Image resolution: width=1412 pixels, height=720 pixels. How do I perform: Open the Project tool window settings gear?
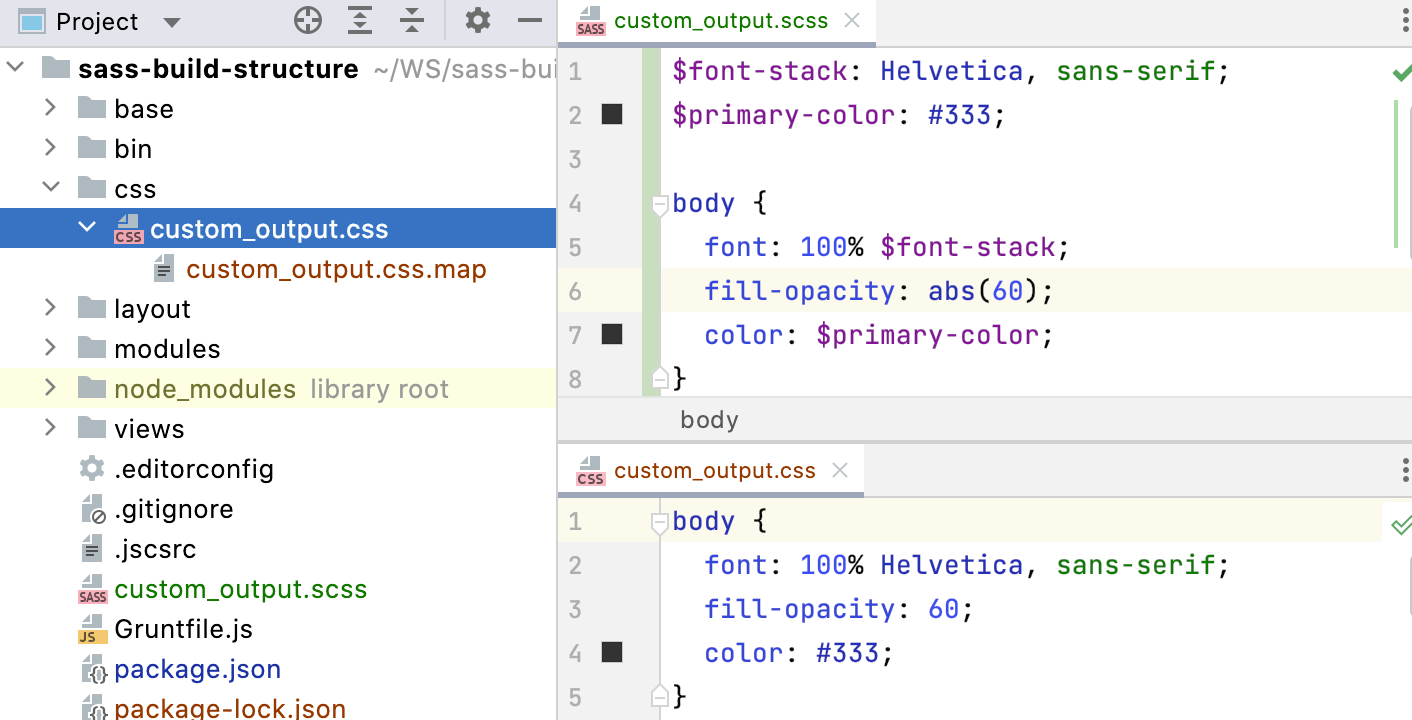[x=477, y=20]
